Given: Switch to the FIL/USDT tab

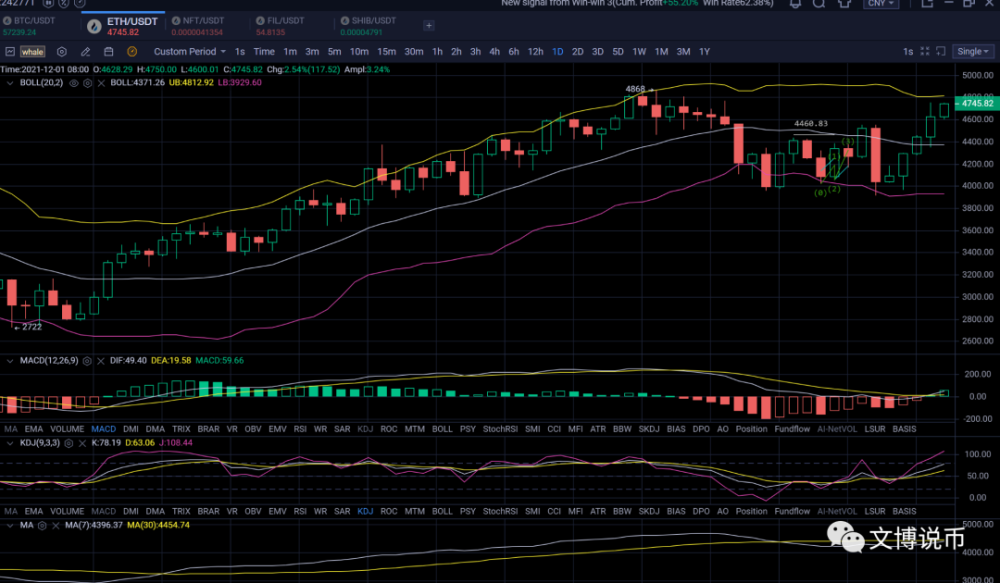Looking at the screenshot, I should (x=280, y=26).
